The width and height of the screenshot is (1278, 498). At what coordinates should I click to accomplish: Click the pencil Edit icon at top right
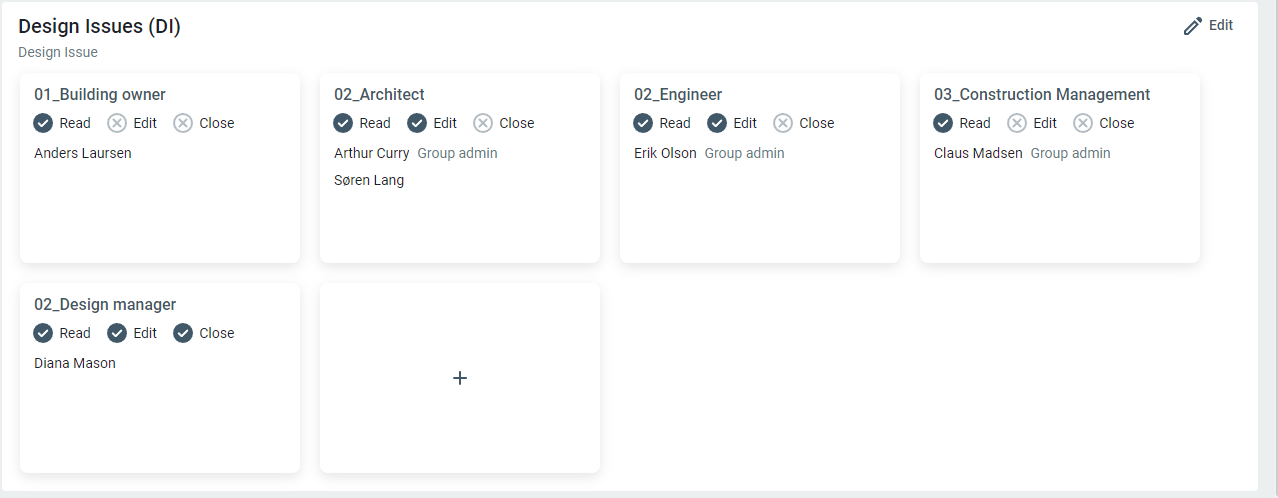[1192, 26]
